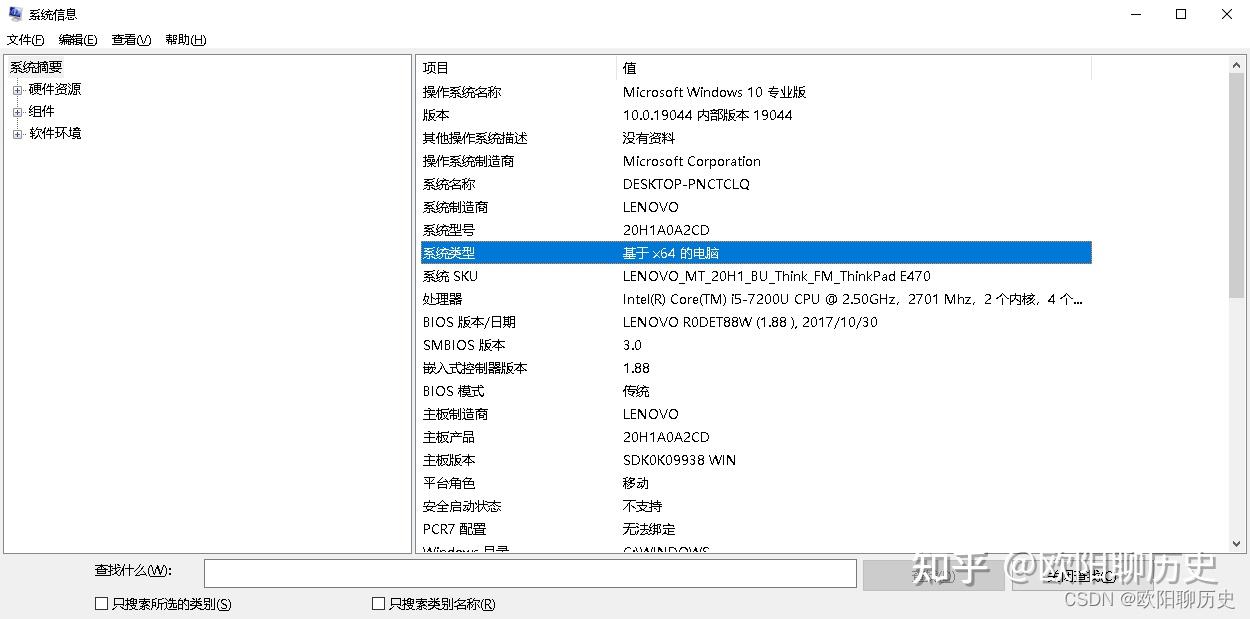Open the 编辑(E) menu
Screen dimensions: 1250x619
pyautogui.click(x=76, y=39)
